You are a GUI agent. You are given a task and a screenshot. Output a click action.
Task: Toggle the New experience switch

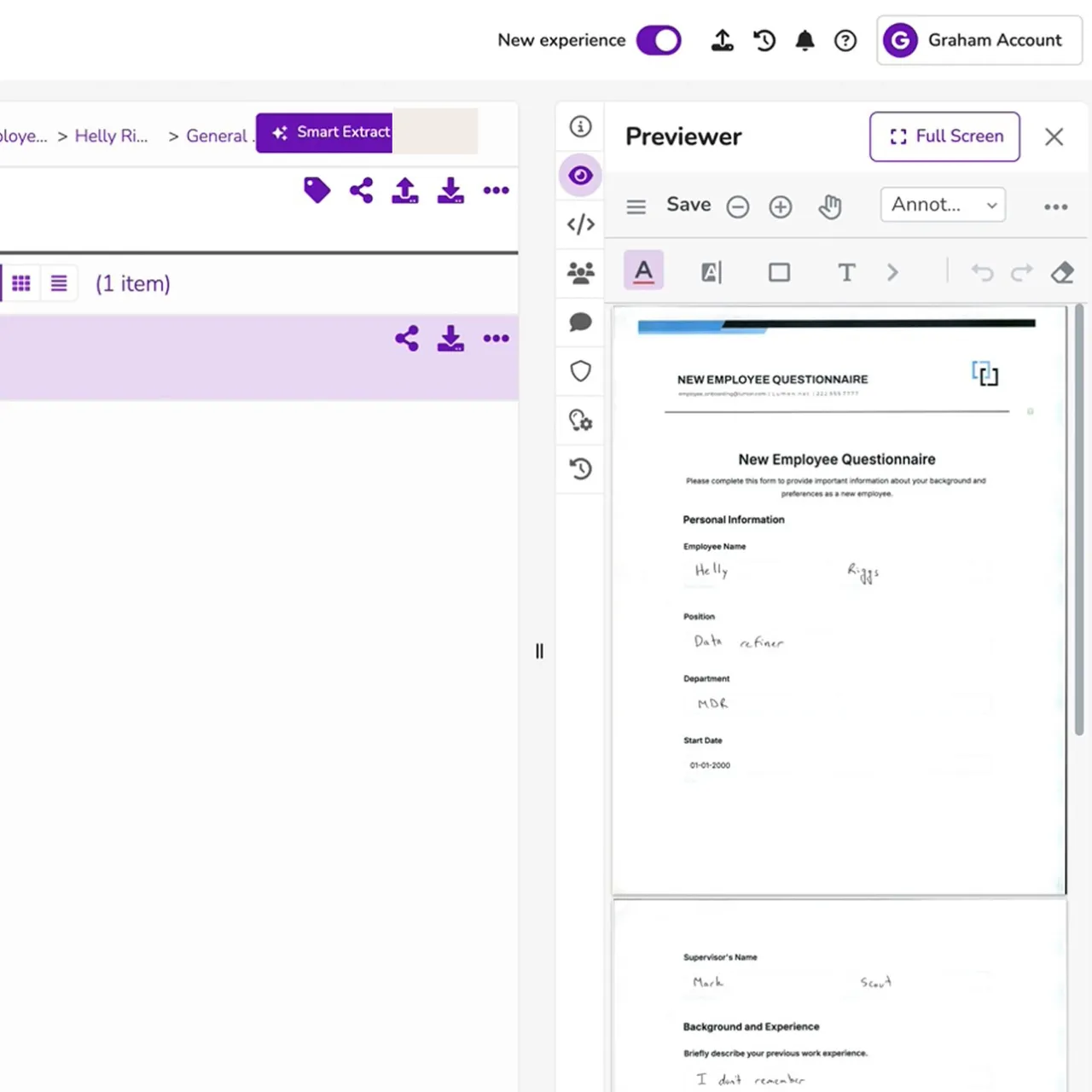659,40
